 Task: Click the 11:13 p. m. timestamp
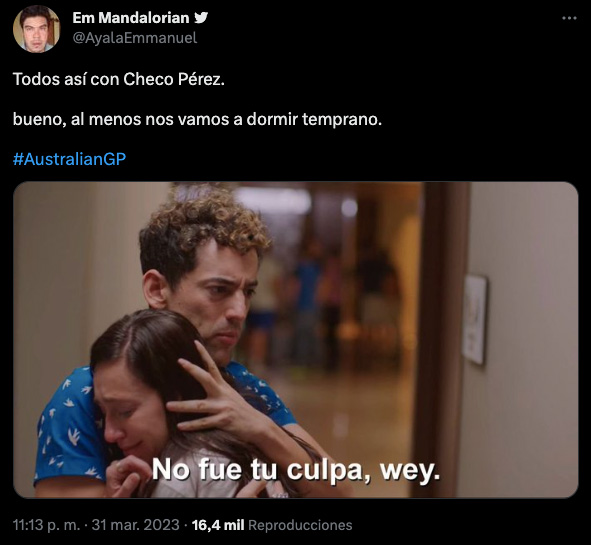pyautogui.click(x=46, y=525)
